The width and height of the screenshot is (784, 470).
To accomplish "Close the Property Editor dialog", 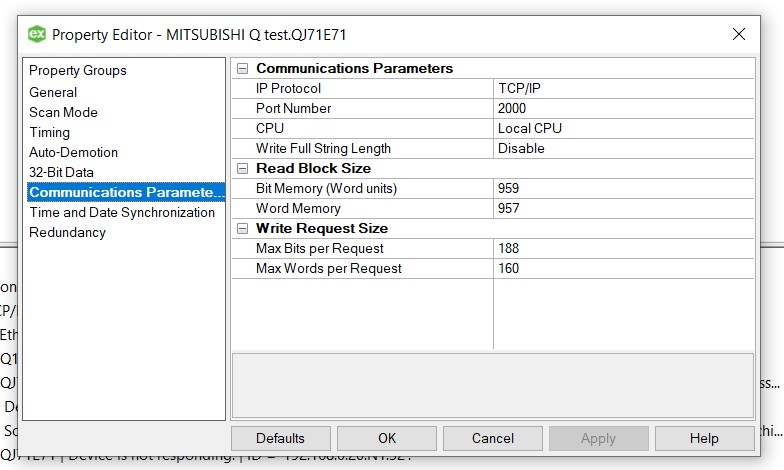I will tap(739, 34).
